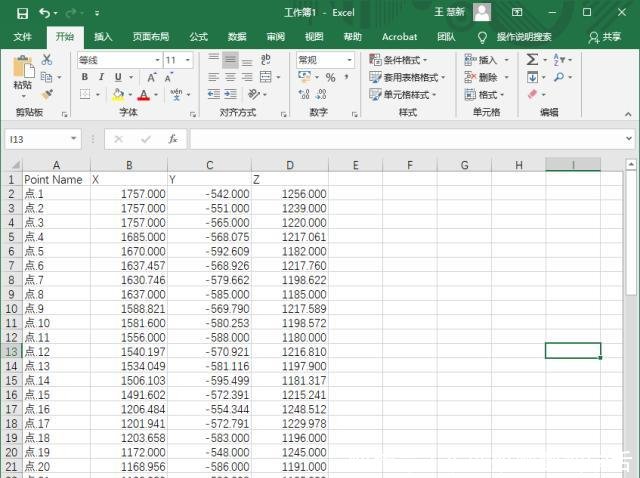
Task: Expand the Name Box dropdown arrow
Action: 74,139
